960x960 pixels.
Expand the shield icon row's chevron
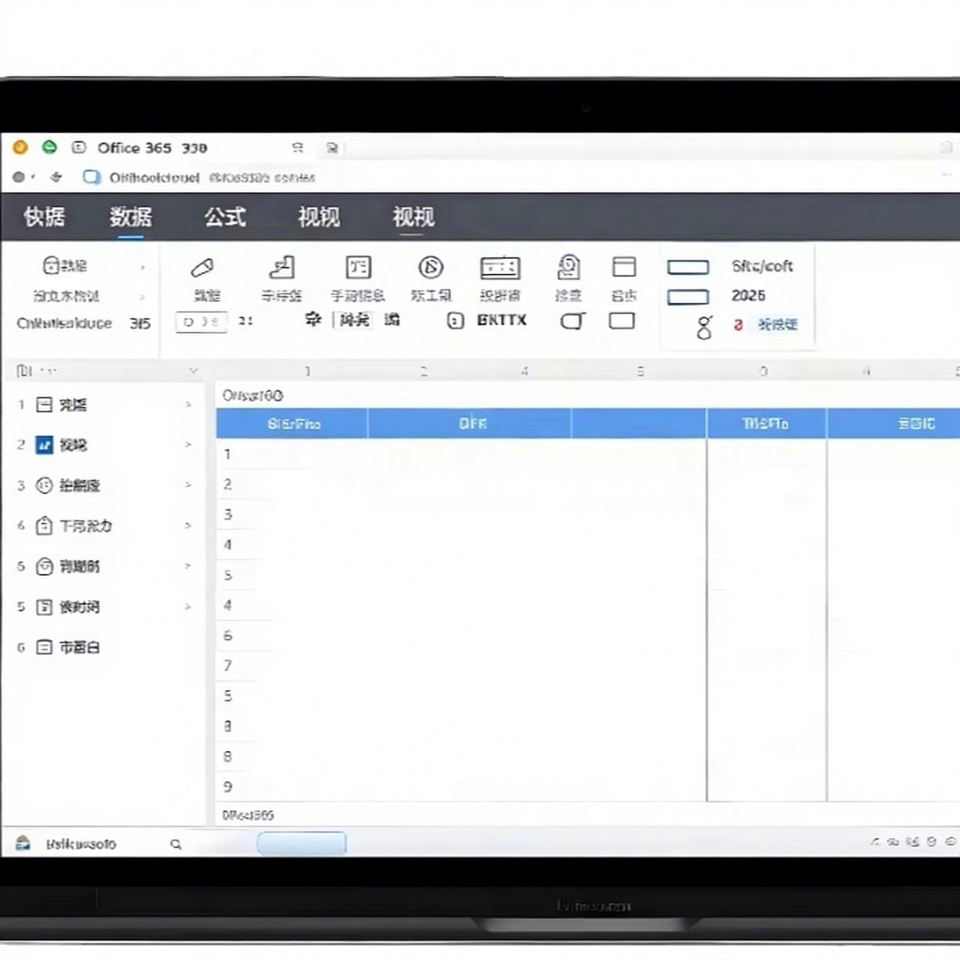point(188,566)
